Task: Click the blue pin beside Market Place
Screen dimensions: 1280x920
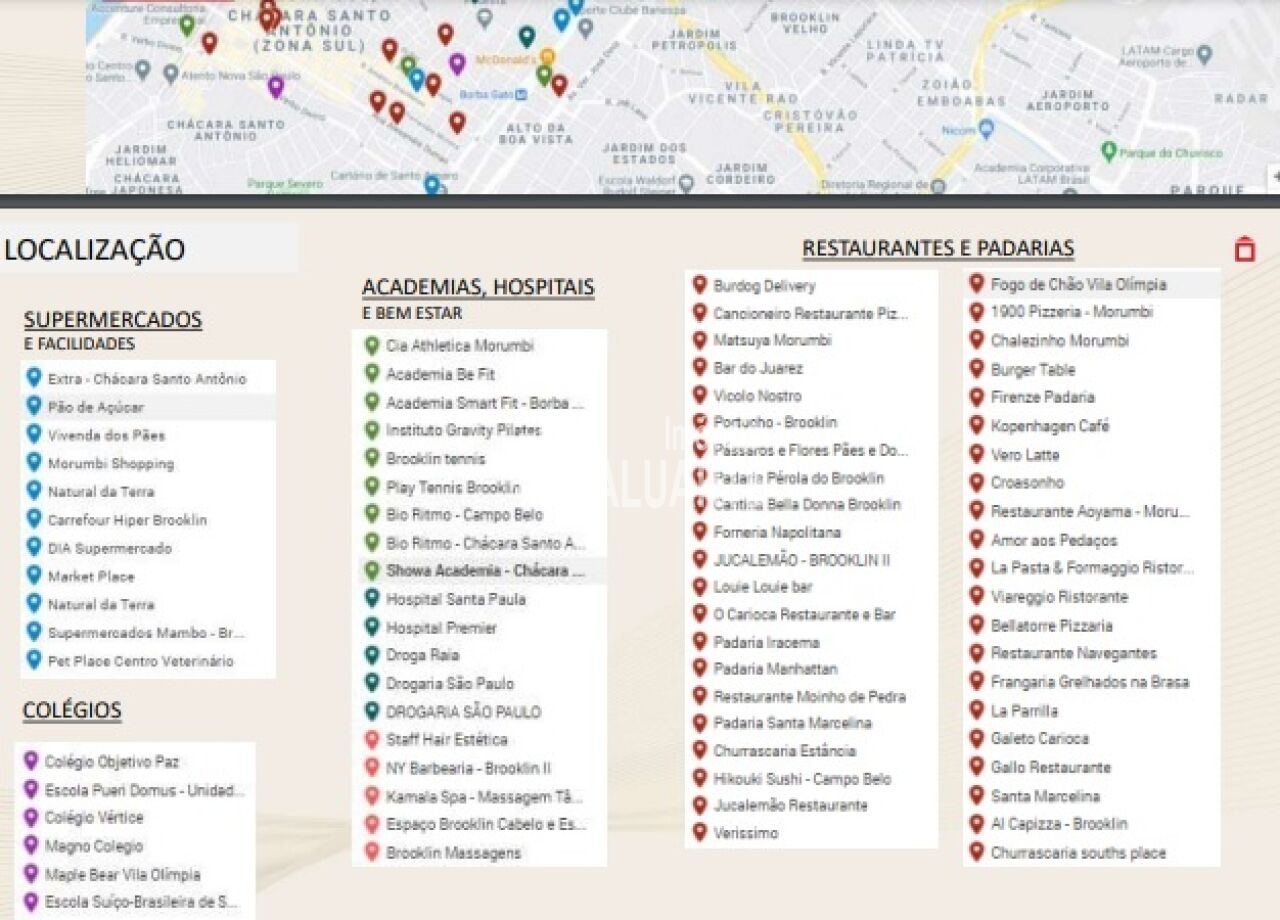Action: (34, 576)
